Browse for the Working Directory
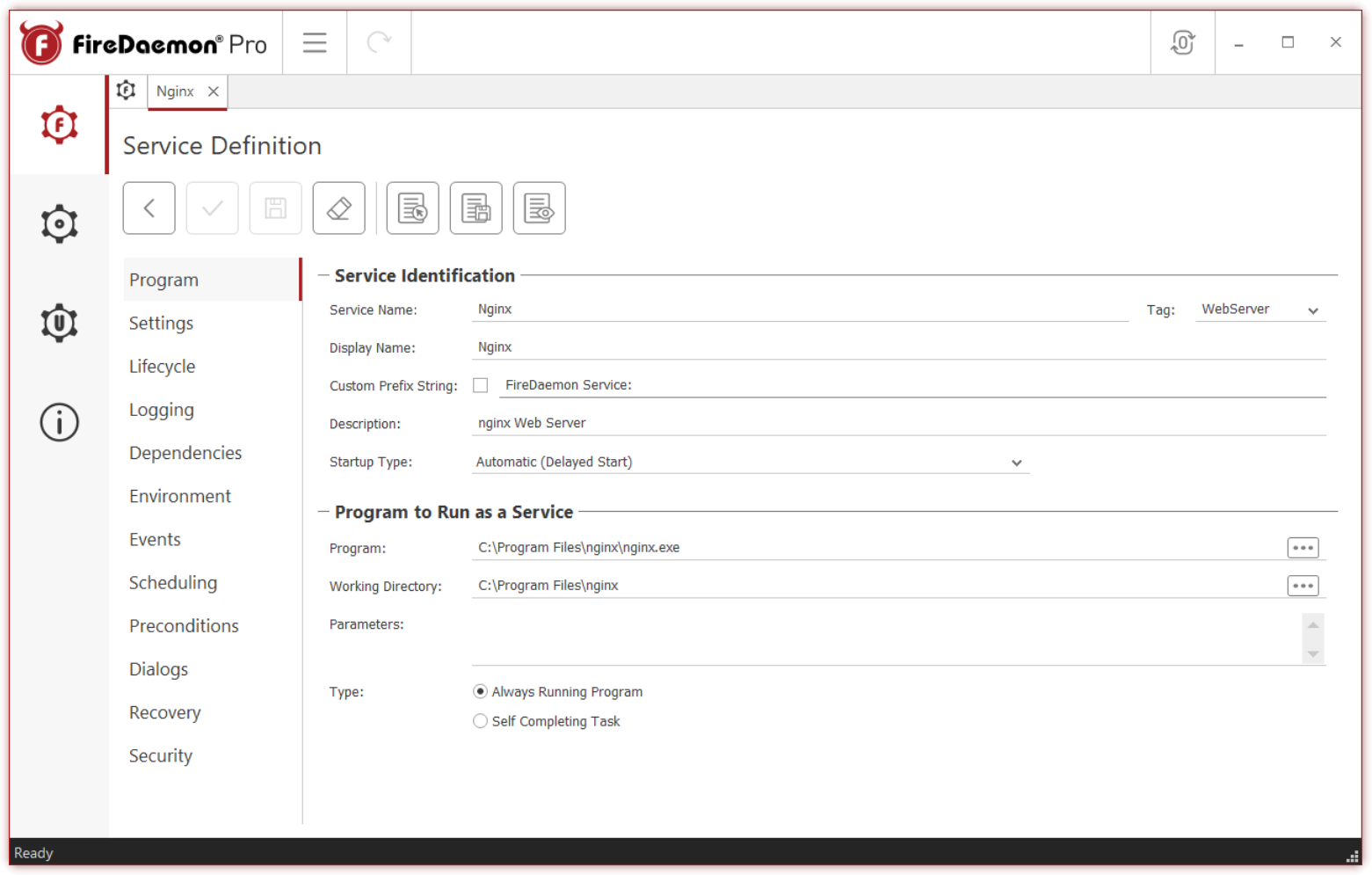Image resolution: width=1372 pixels, height=875 pixels. click(1303, 586)
